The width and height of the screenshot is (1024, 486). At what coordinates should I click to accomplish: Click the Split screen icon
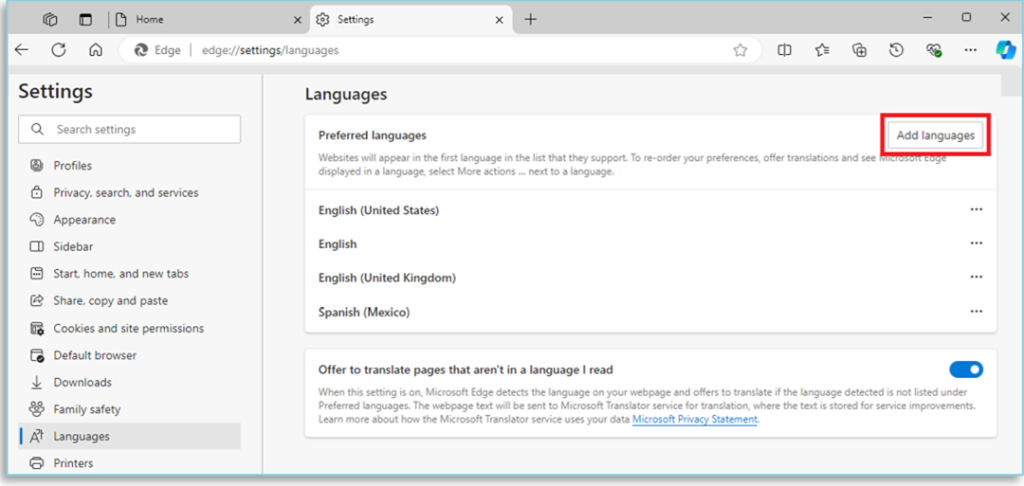coord(785,50)
